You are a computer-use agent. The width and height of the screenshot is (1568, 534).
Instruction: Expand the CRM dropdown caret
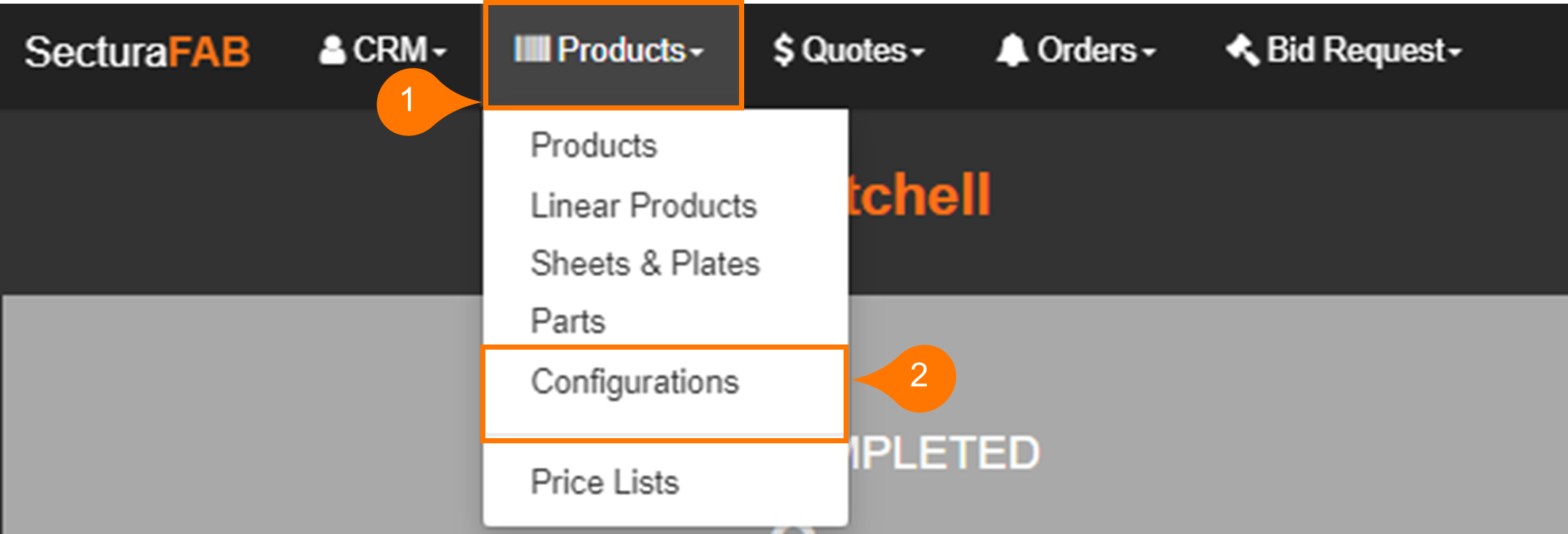439,53
